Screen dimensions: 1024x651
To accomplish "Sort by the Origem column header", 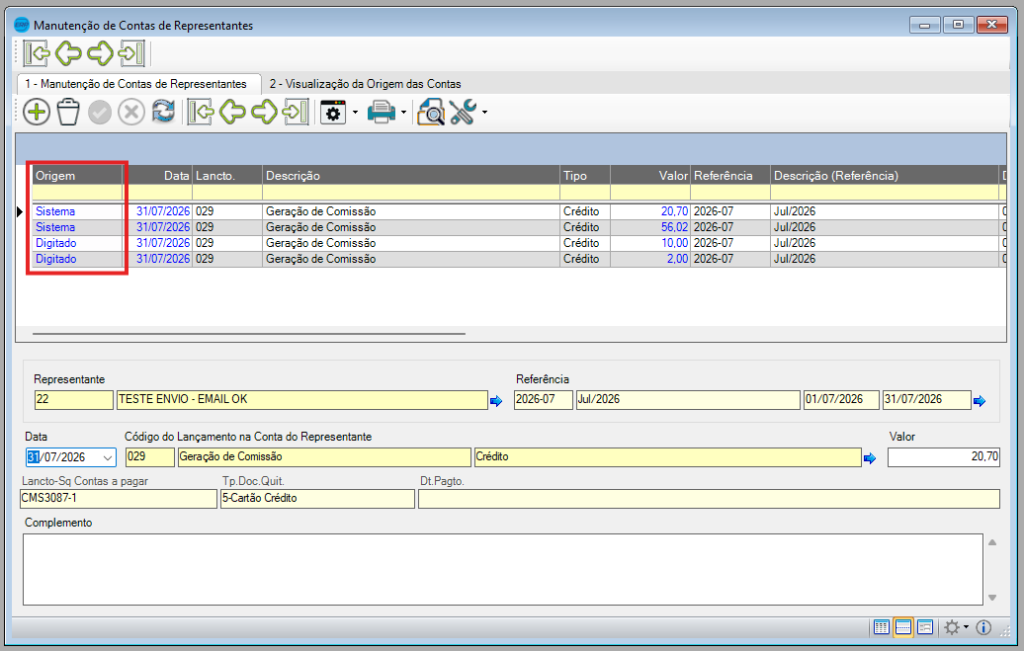I will [78, 176].
